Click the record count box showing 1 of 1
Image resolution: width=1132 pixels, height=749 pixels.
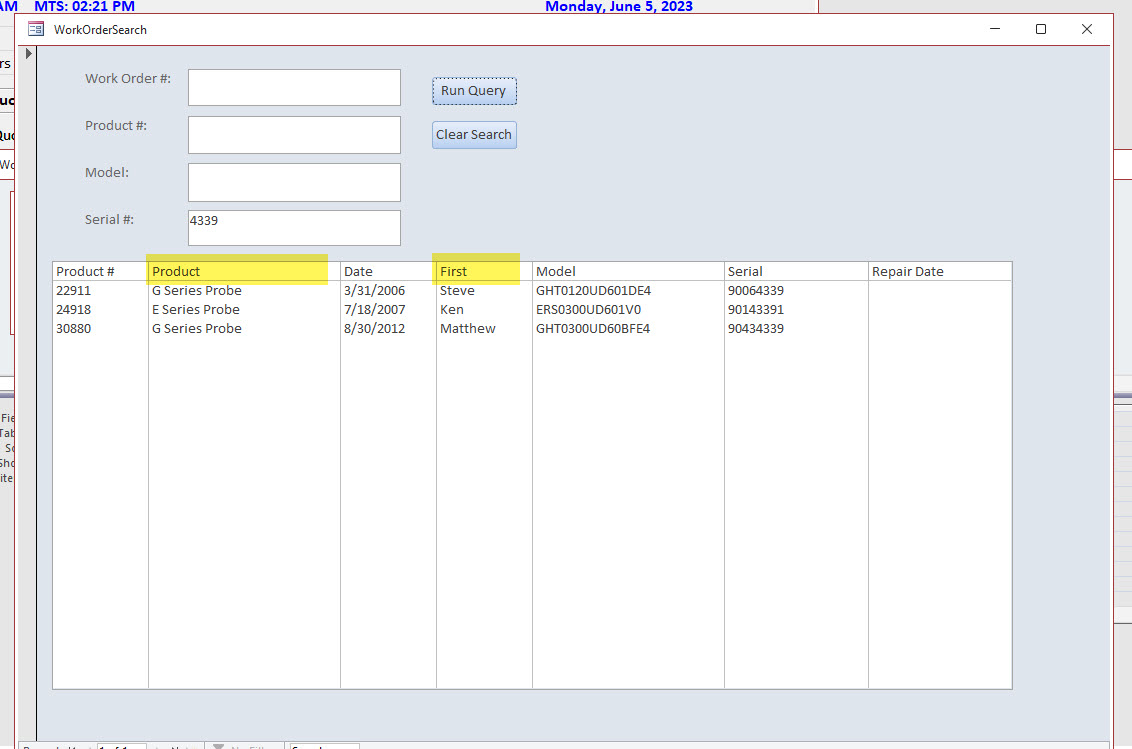point(120,746)
